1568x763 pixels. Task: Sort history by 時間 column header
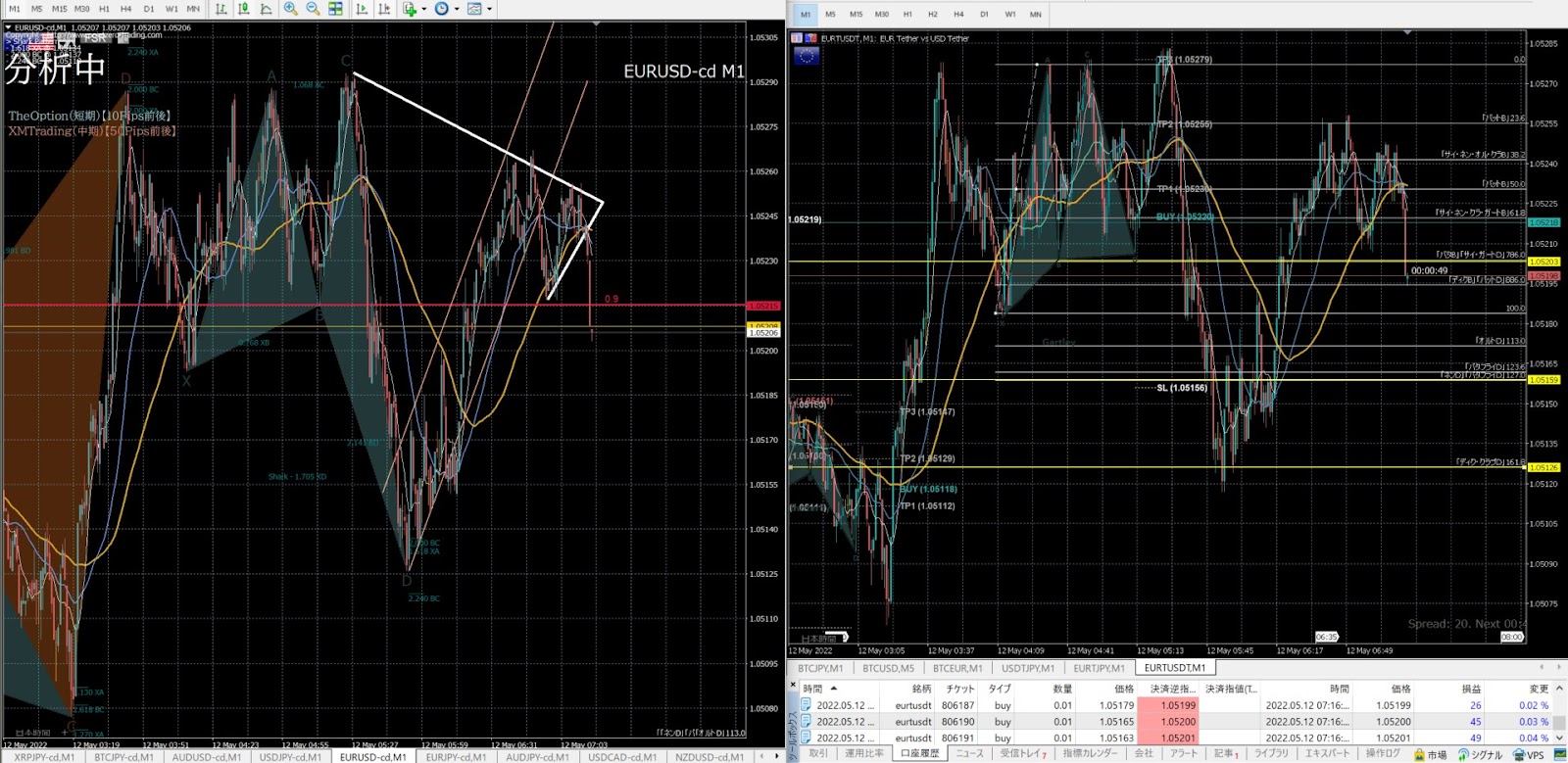[813, 689]
